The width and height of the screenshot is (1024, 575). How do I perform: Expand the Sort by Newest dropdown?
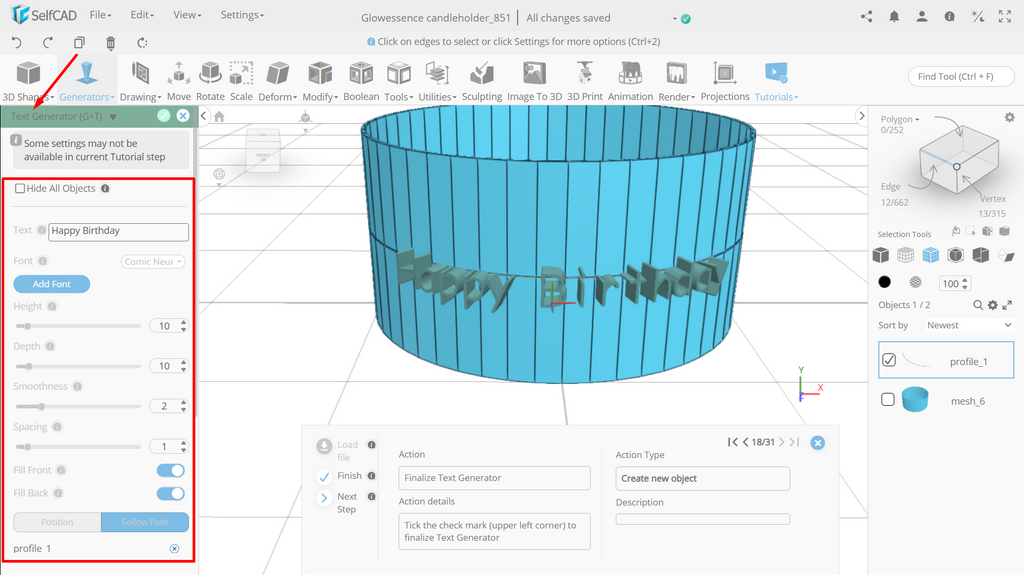(968, 325)
